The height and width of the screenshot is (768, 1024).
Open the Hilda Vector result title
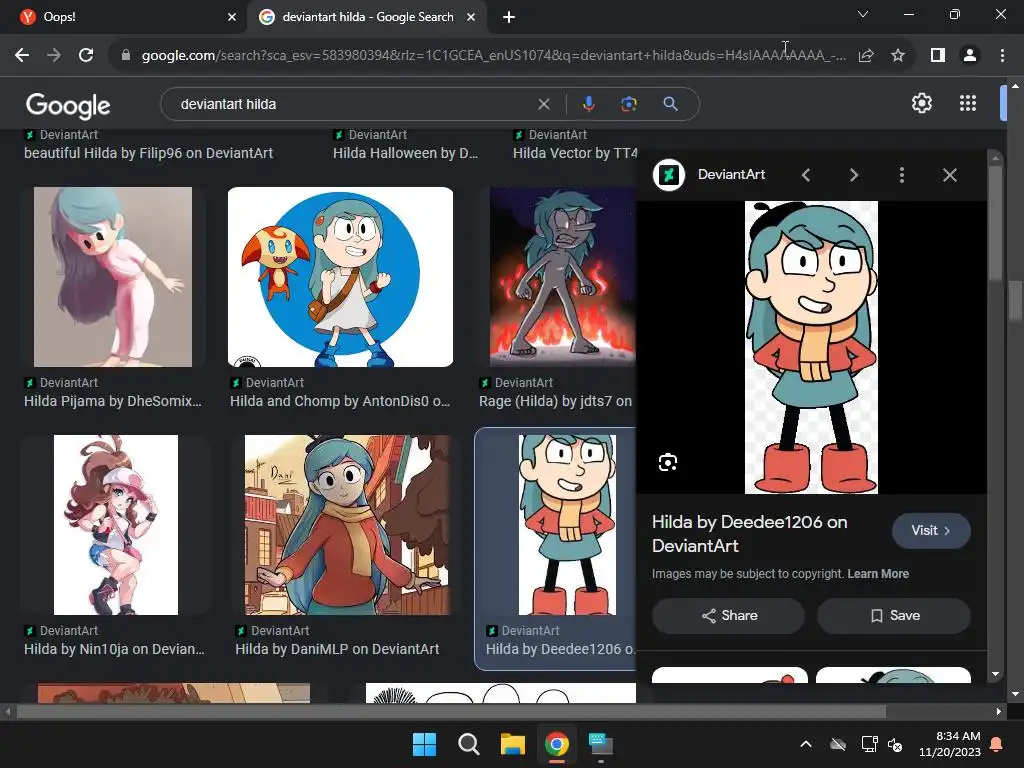[x=575, y=153]
